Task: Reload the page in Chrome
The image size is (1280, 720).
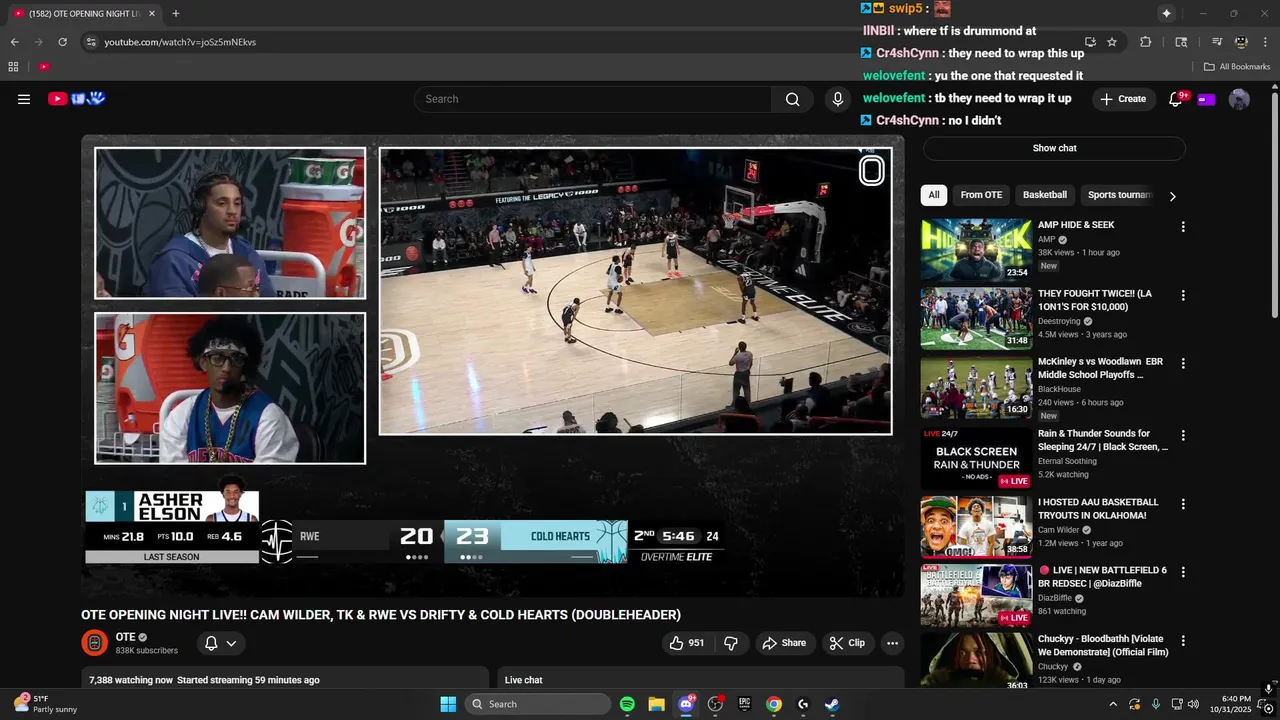Action: 62,42
